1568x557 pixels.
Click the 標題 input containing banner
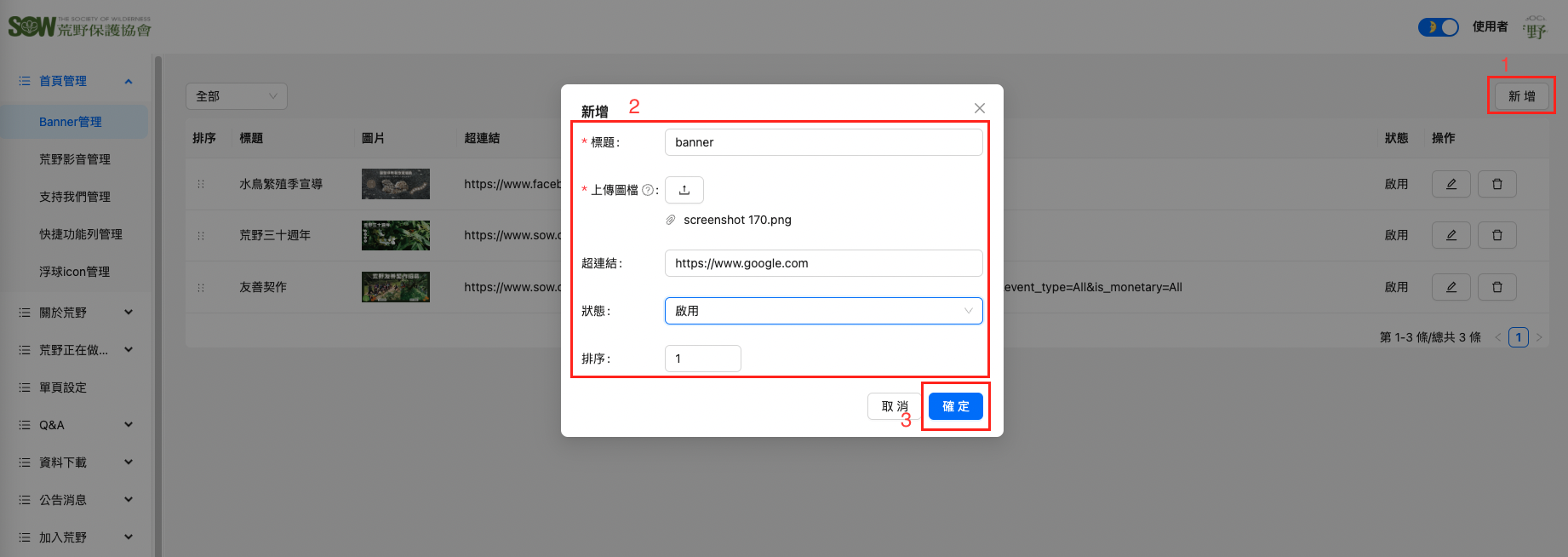pyautogui.click(x=822, y=142)
